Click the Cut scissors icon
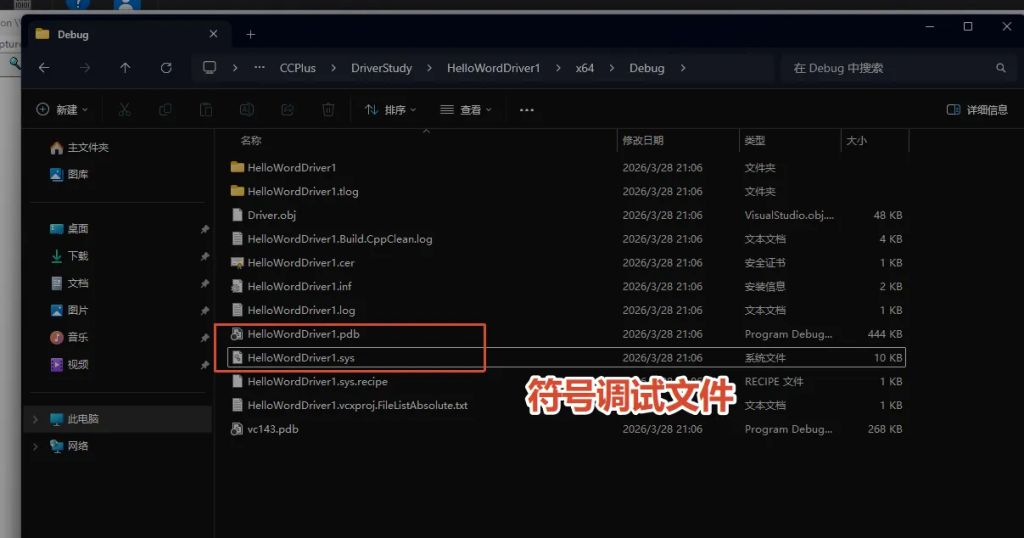The width and height of the screenshot is (1024, 538). [x=125, y=110]
